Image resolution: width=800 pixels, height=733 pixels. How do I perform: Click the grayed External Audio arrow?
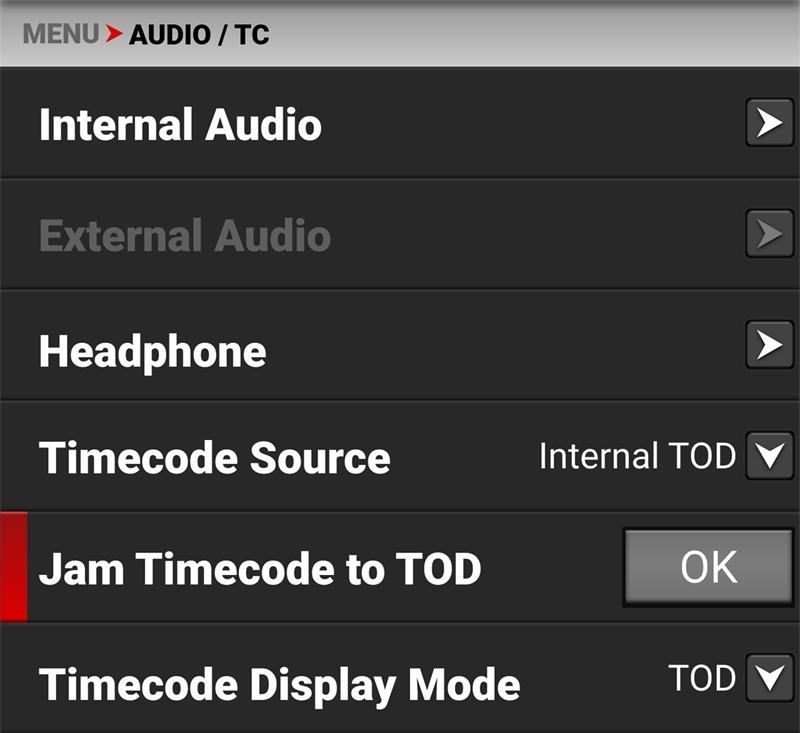coord(769,235)
